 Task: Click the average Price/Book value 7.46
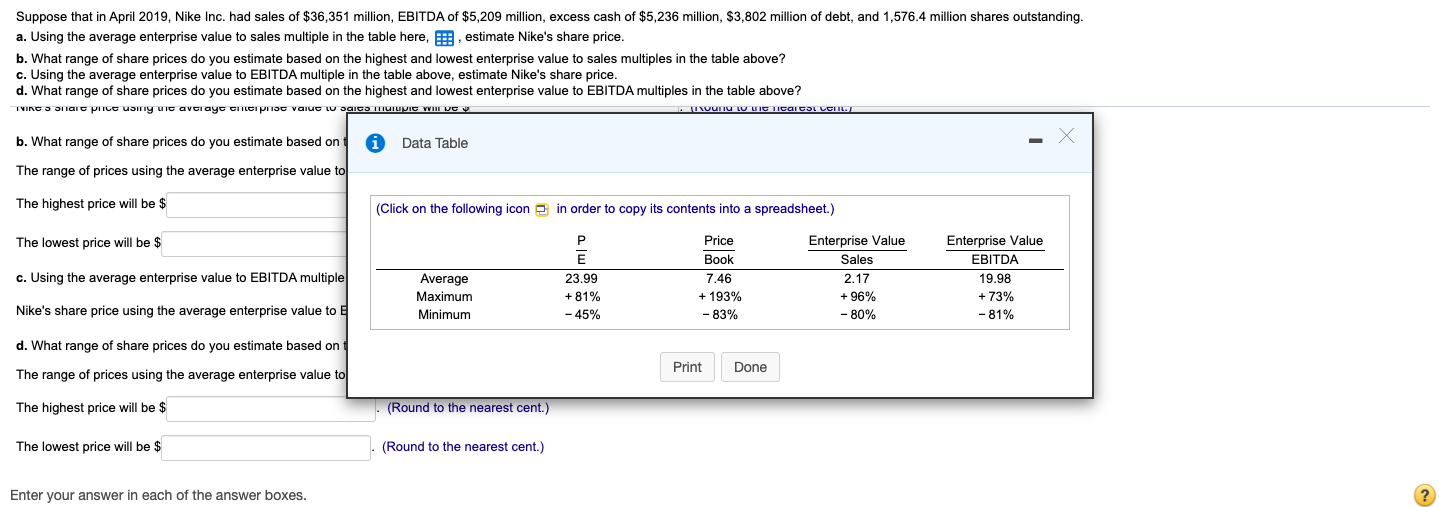coord(718,279)
